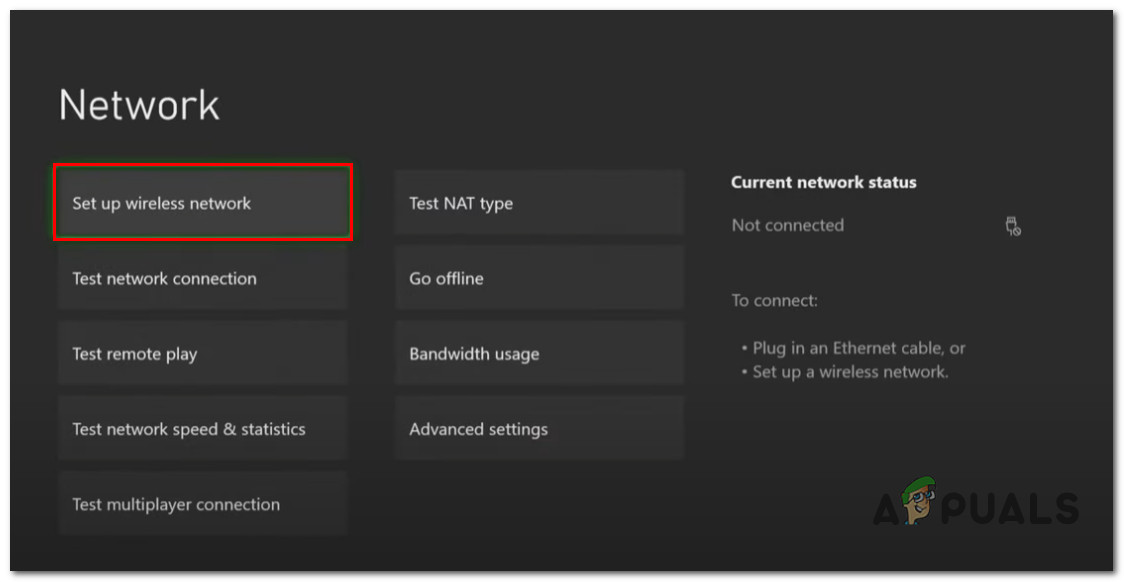Select the red-highlighted wireless network tile
This screenshot has height=582, width=1124.
click(202, 202)
